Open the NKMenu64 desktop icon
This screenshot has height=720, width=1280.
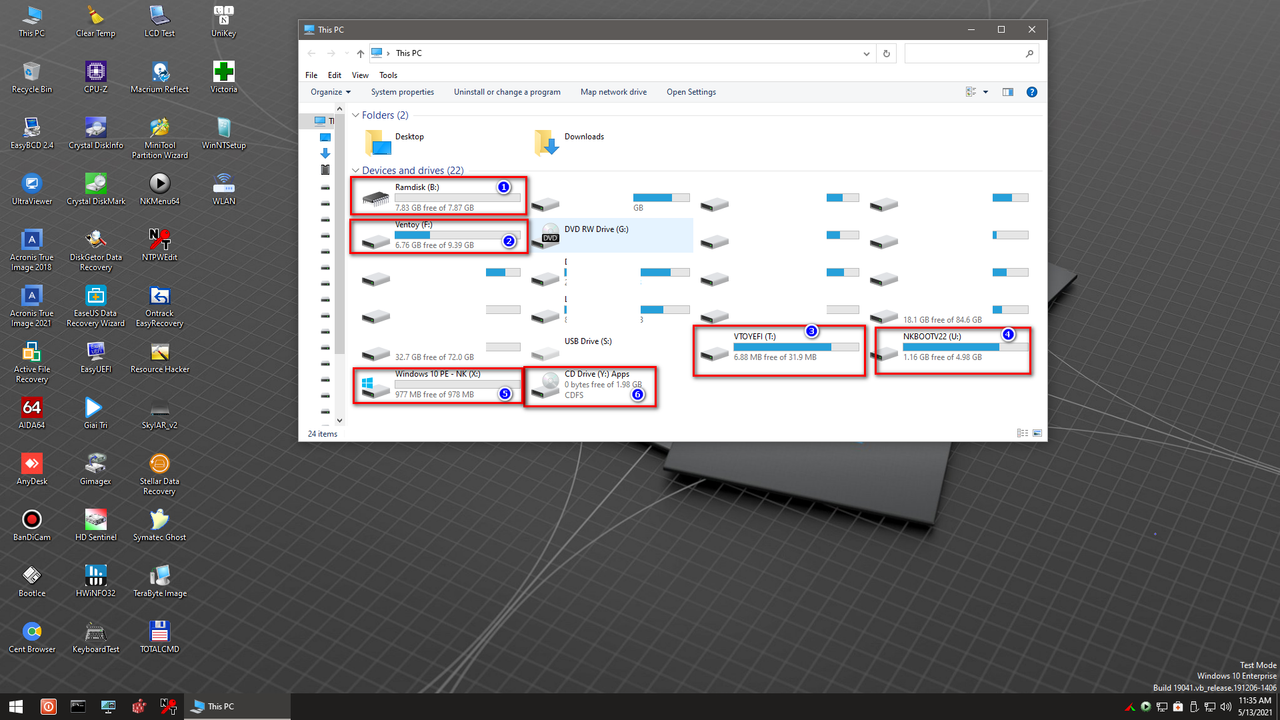pos(160,190)
